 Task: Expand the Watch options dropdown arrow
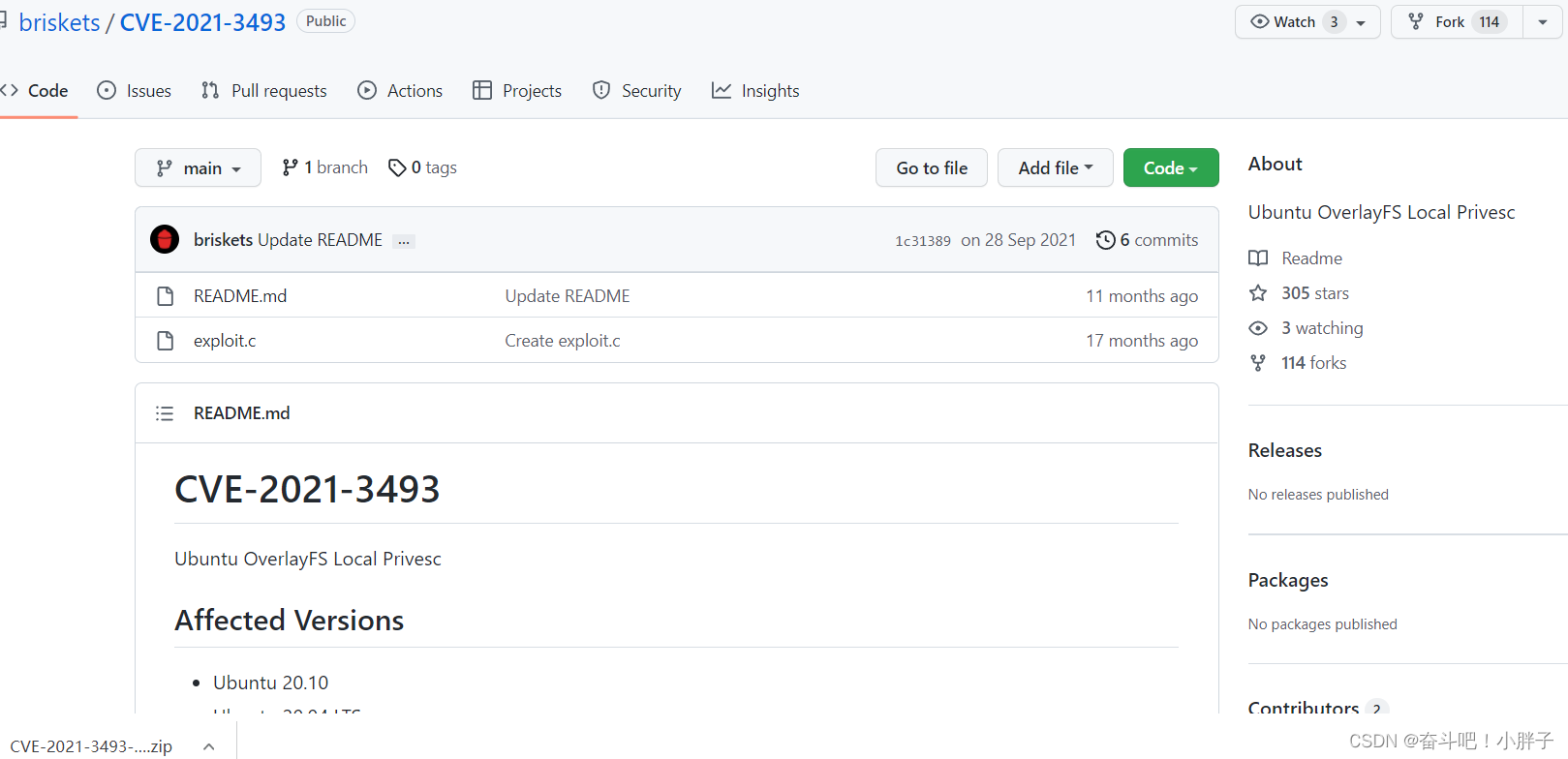pos(1362,22)
